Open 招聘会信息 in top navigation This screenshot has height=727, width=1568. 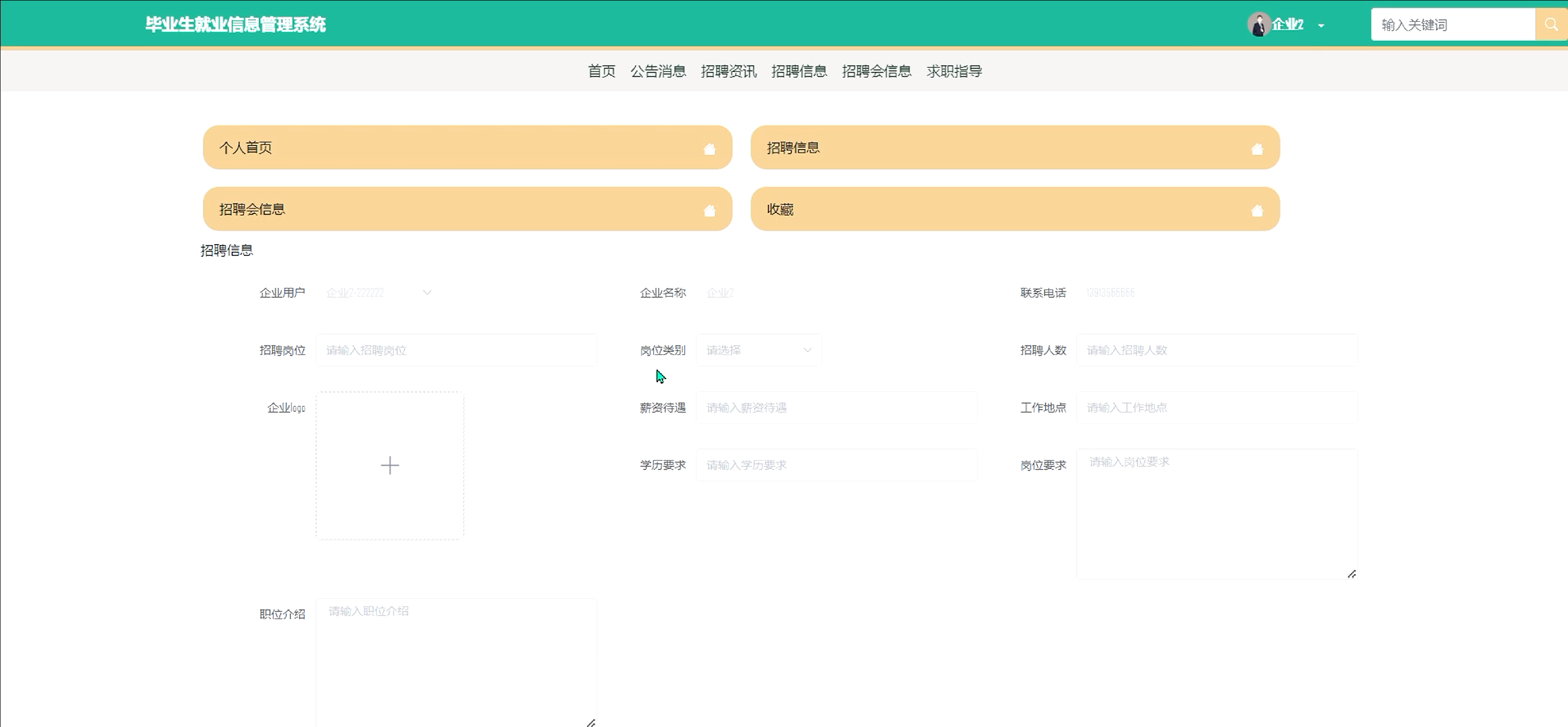877,71
